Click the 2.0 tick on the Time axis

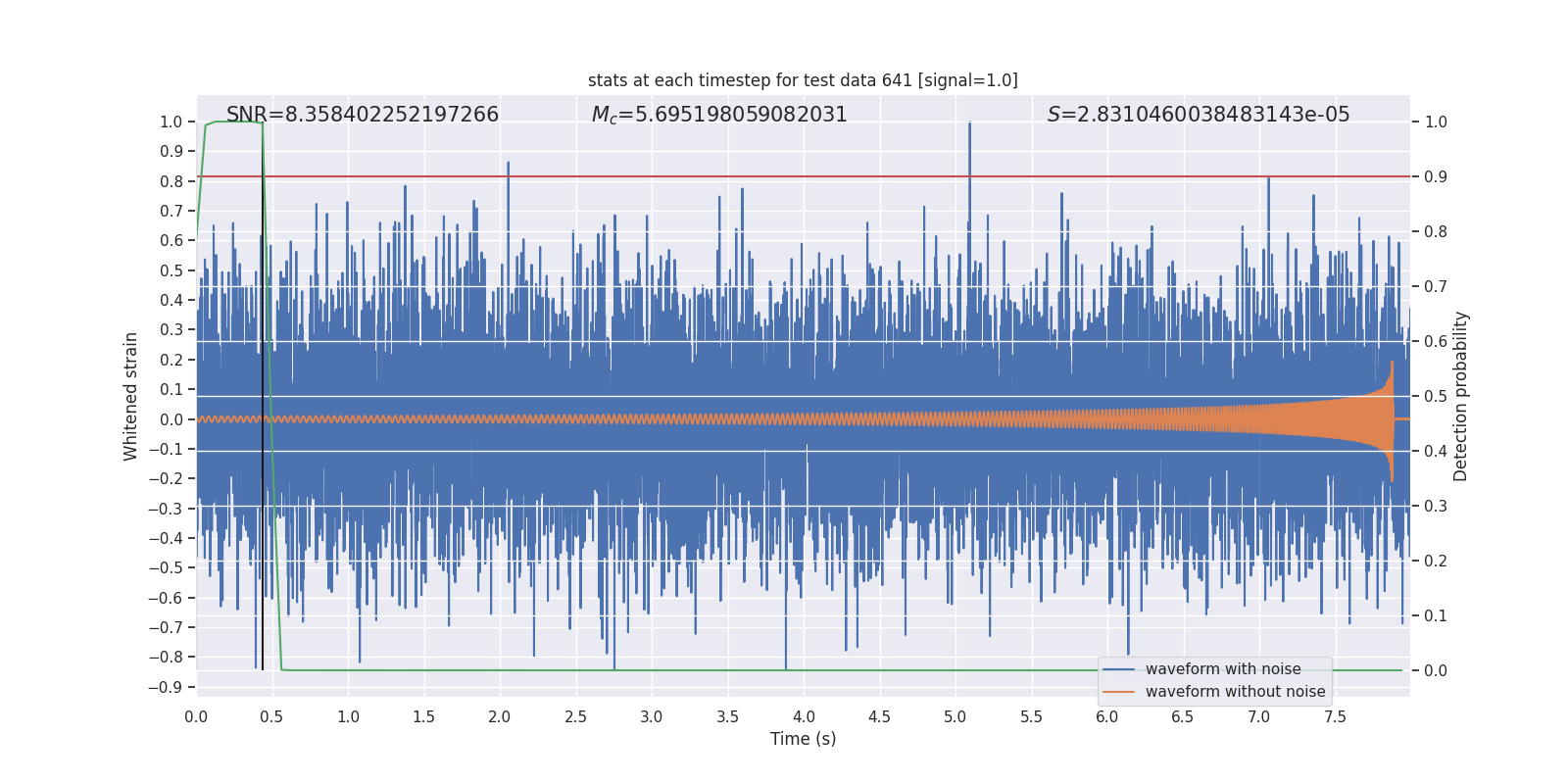(500, 716)
